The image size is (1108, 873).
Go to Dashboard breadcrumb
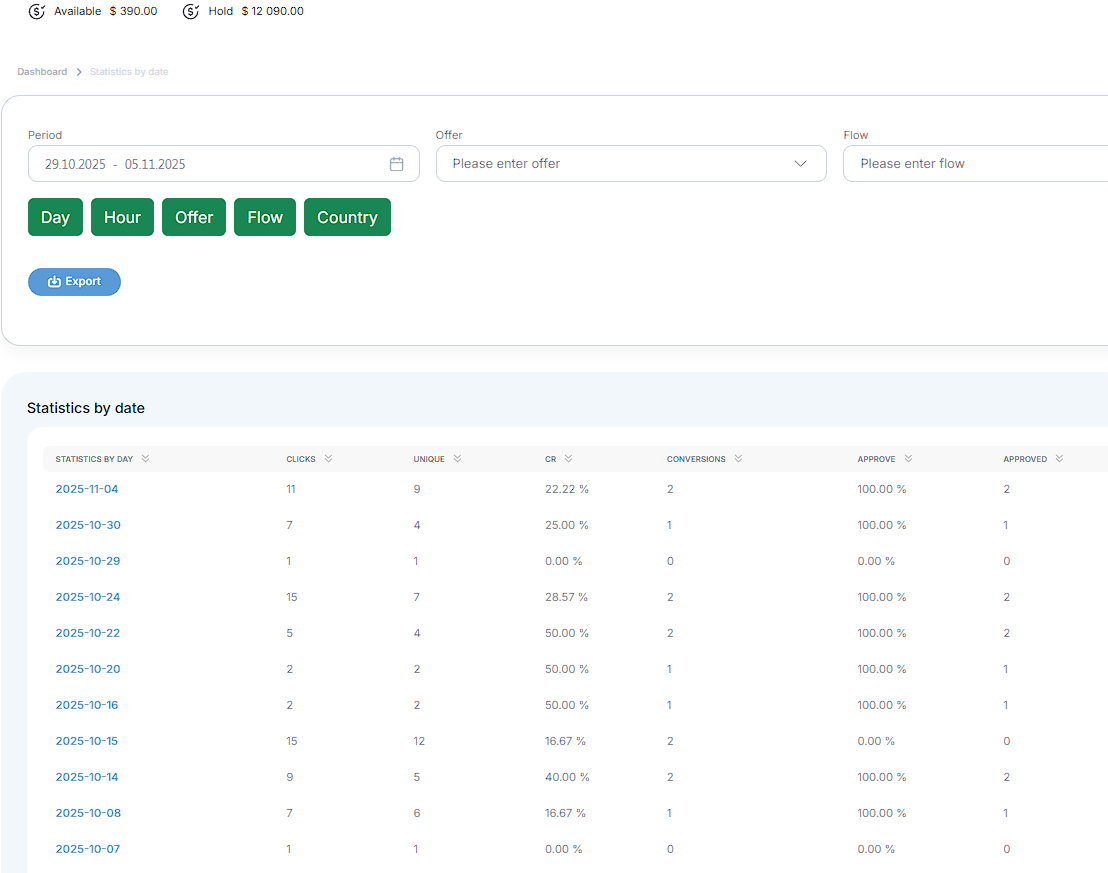pyautogui.click(x=42, y=72)
